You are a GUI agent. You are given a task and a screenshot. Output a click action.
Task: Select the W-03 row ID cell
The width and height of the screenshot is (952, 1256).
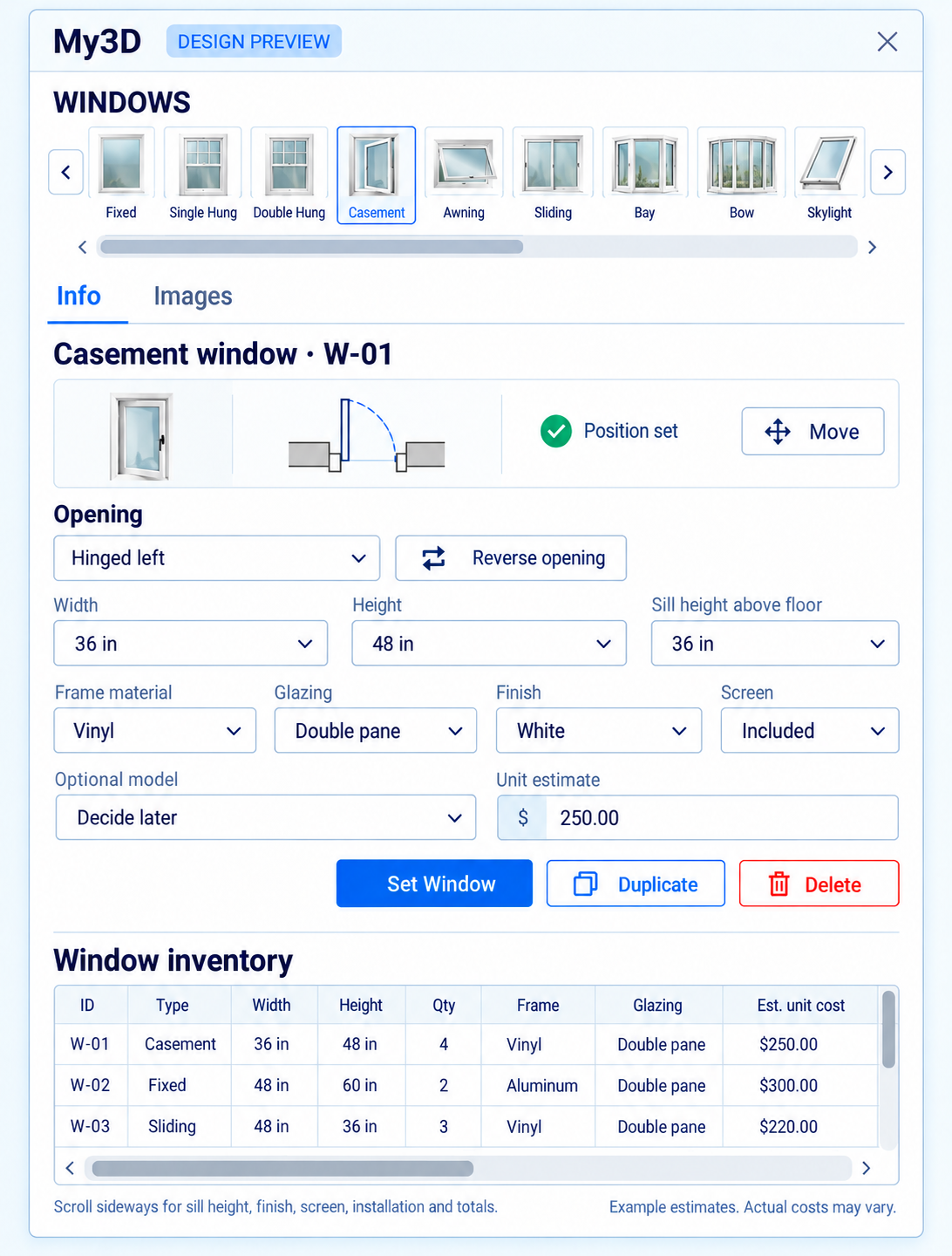90,1126
